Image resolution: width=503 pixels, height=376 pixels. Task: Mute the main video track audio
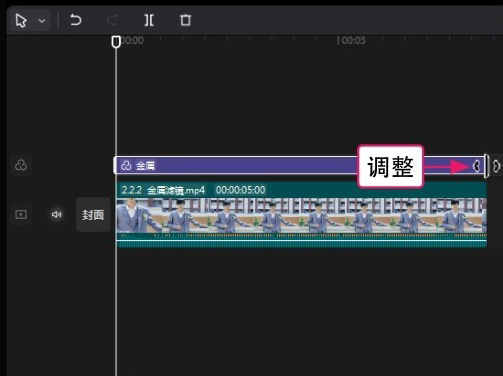tap(56, 214)
